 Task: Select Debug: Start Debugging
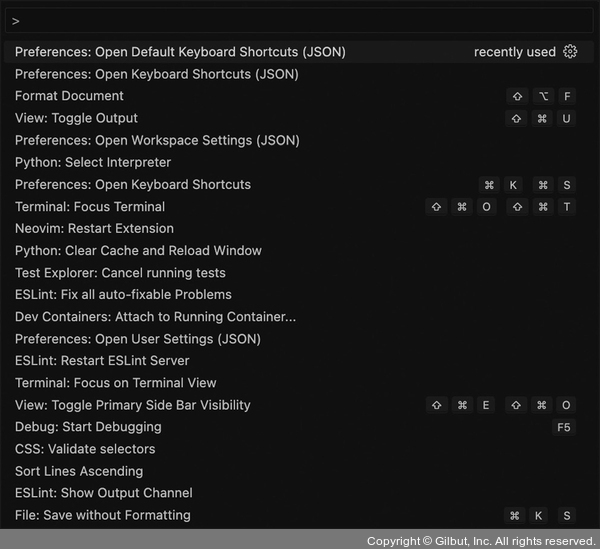pos(88,427)
